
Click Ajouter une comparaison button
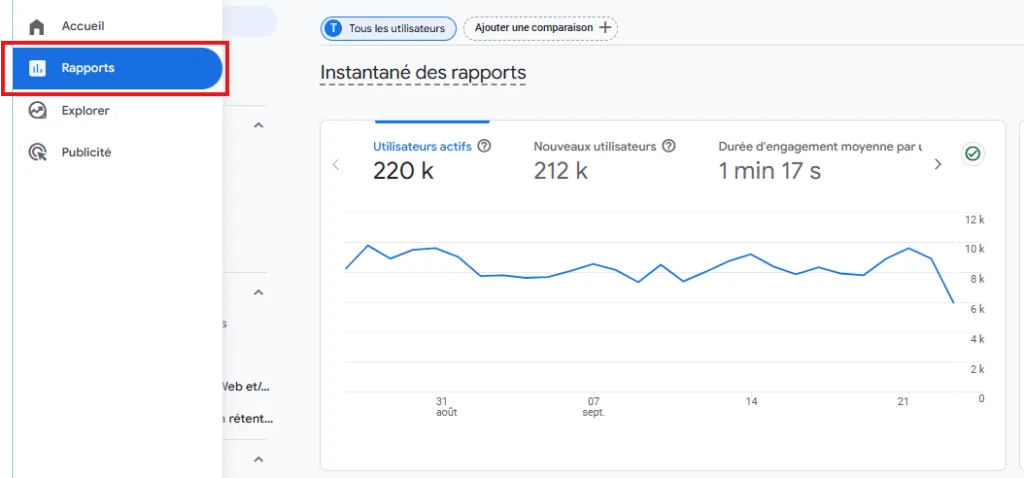pyautogui.click(x=541, y=28)
